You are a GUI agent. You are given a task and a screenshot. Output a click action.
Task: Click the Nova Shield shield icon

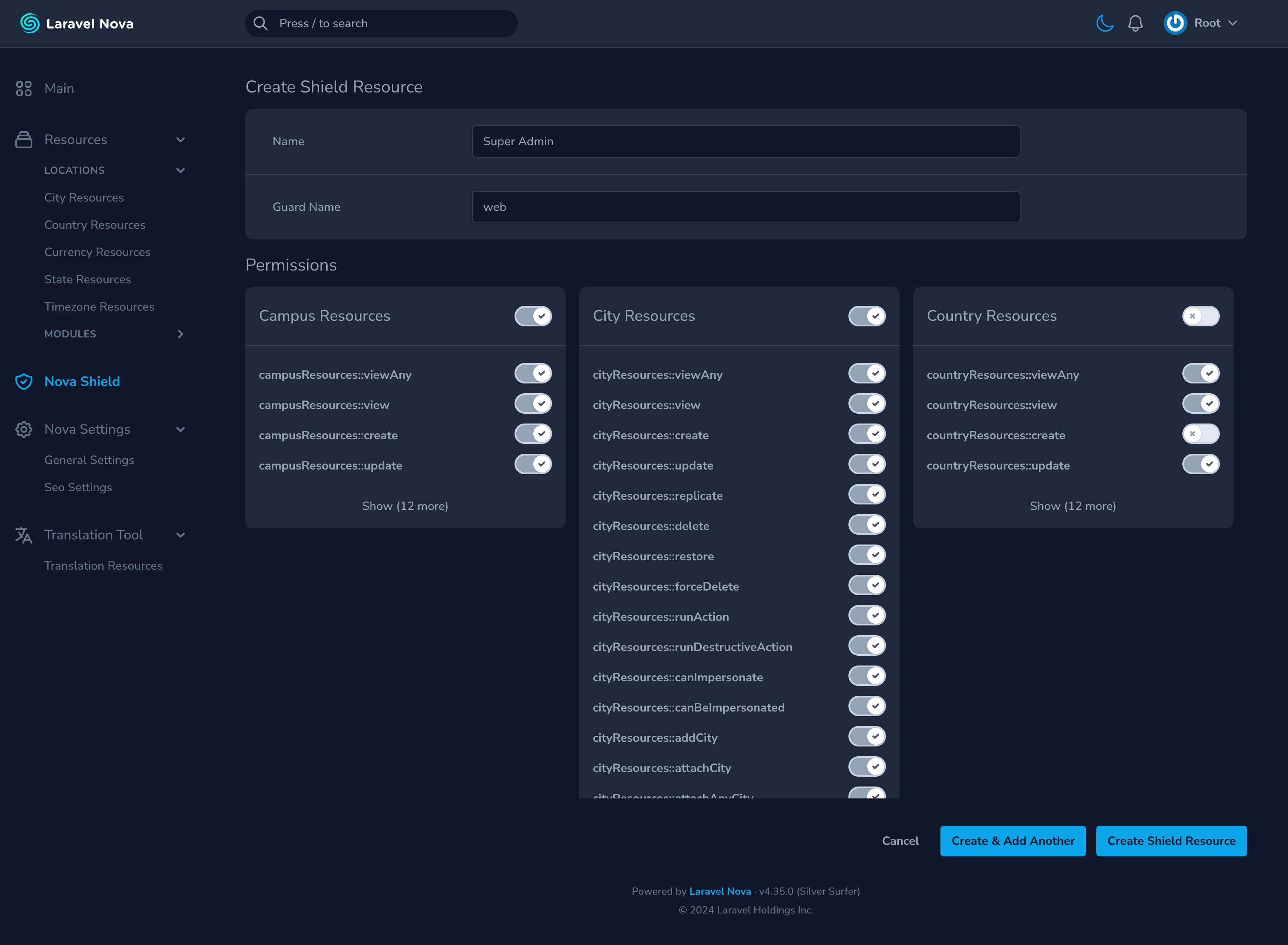pyautogui.click(x=23, y=382)
